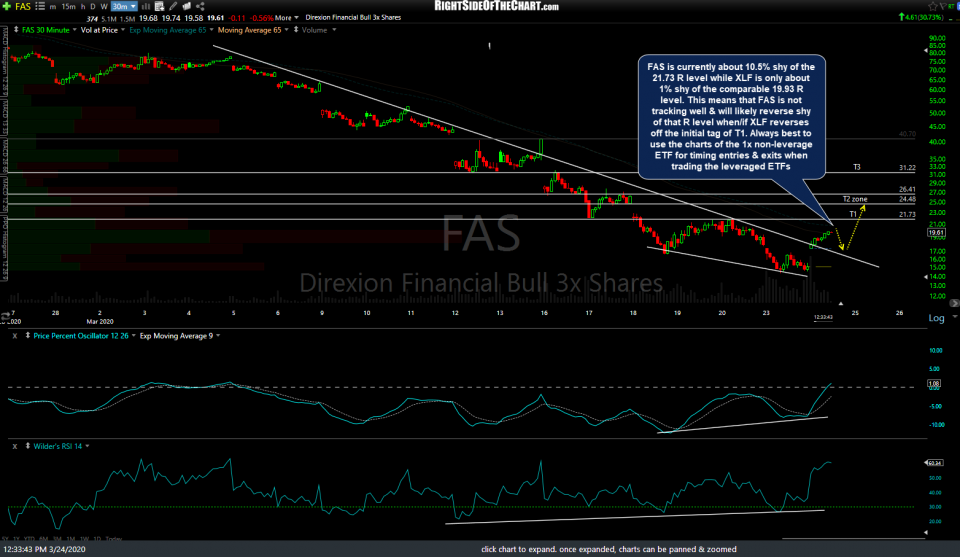Click move arrows beside FAS 30 Minute
Screen dimensions: 960x557
pos(16,30)
